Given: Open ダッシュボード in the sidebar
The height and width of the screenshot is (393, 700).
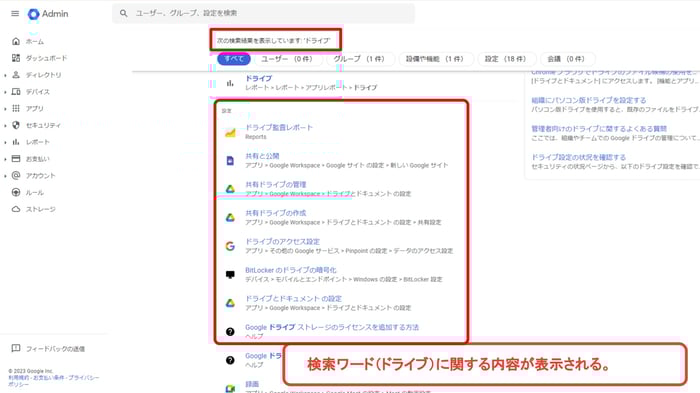Looking at the screenshot, I should click(x=46, y=58).
